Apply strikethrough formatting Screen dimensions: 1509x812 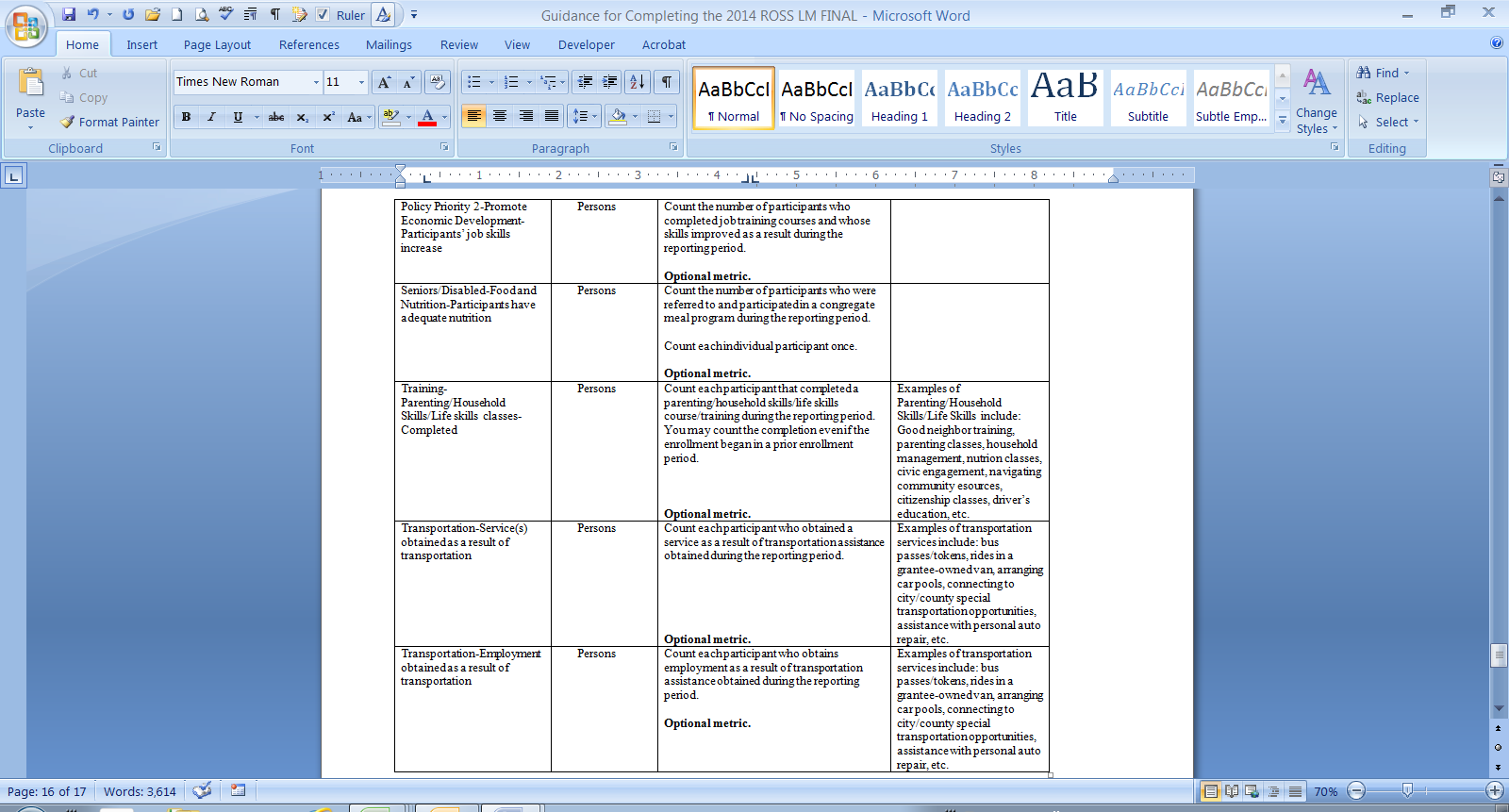click(x=276, y=117)
